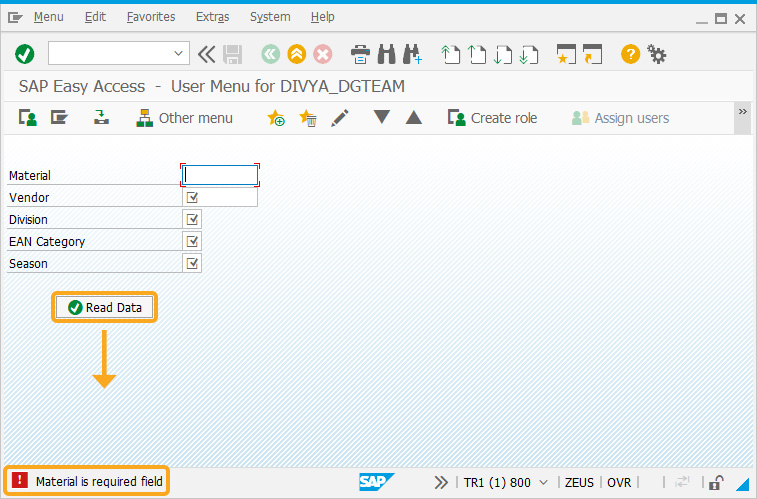Click the red error icon in status bar
Viewport: 757px width, 499px height.
20,480
